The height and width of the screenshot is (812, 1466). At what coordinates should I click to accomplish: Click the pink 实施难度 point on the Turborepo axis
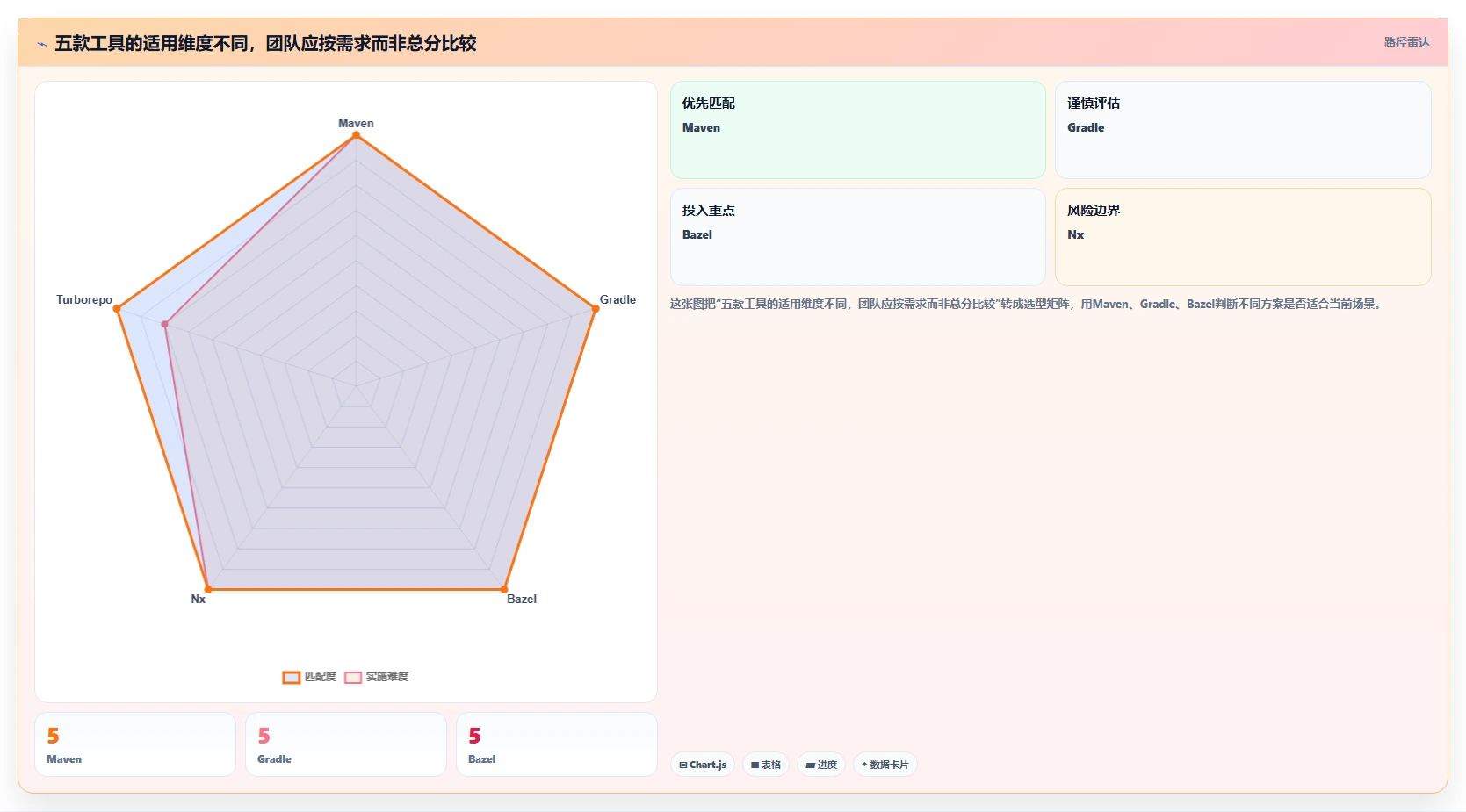click(x=165, y=324)
